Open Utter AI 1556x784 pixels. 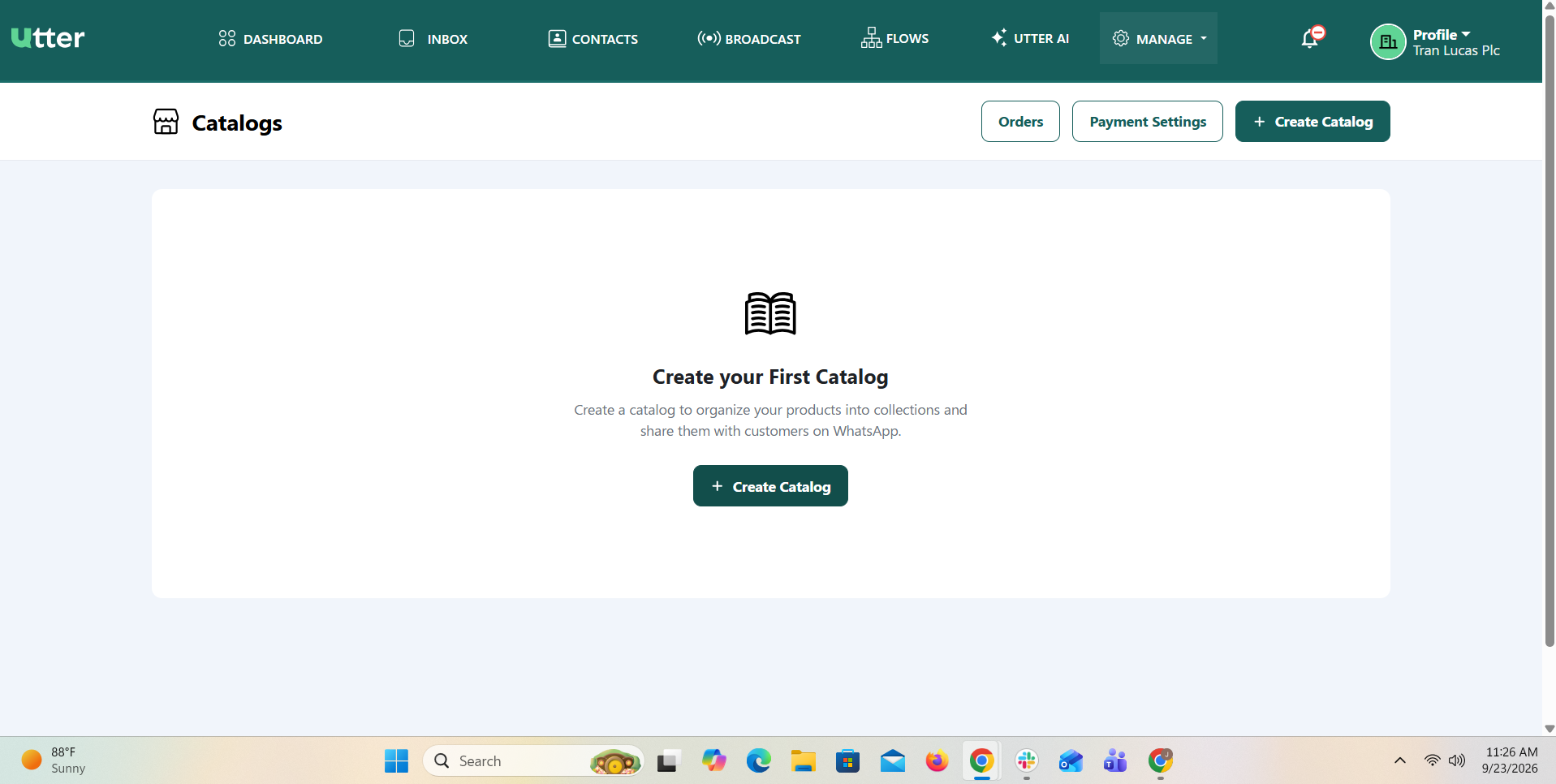click(1030, 38)
